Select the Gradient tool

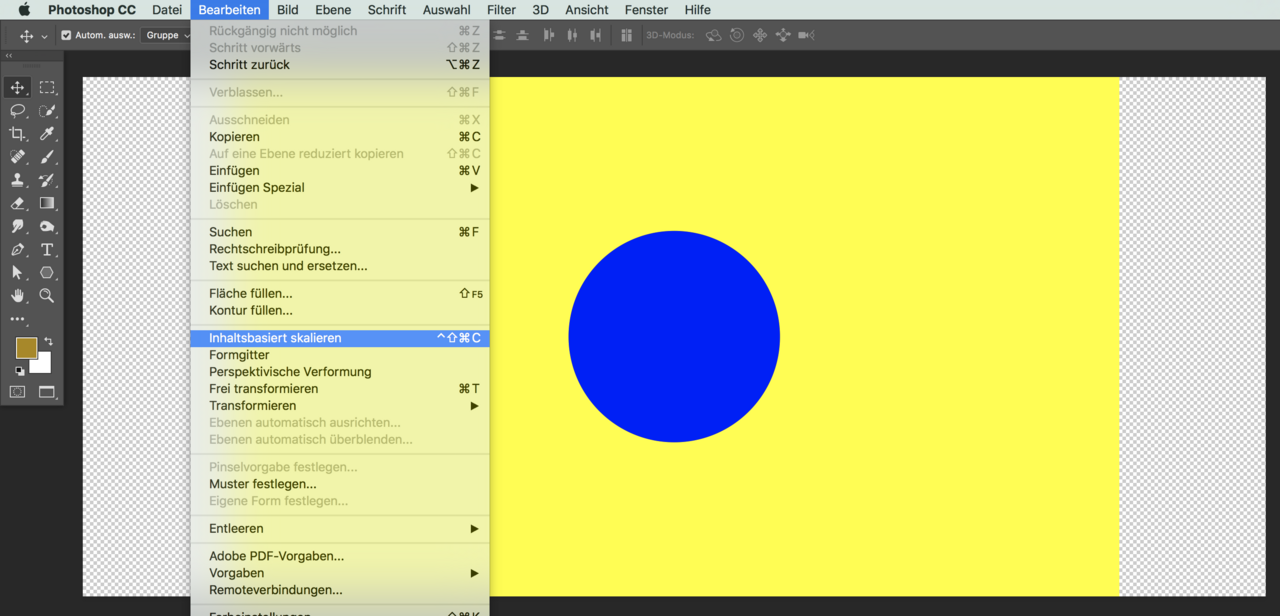47,203
